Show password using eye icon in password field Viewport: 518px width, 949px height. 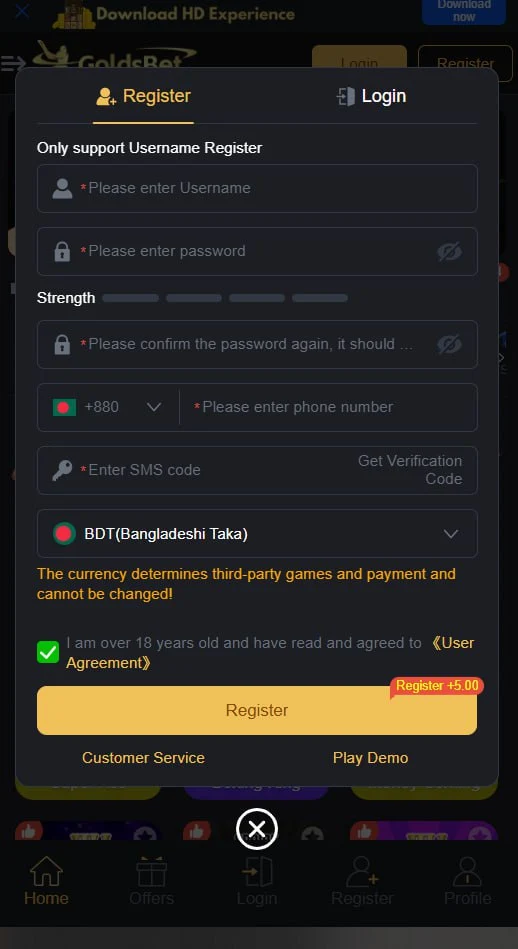[x=449, y=251]
